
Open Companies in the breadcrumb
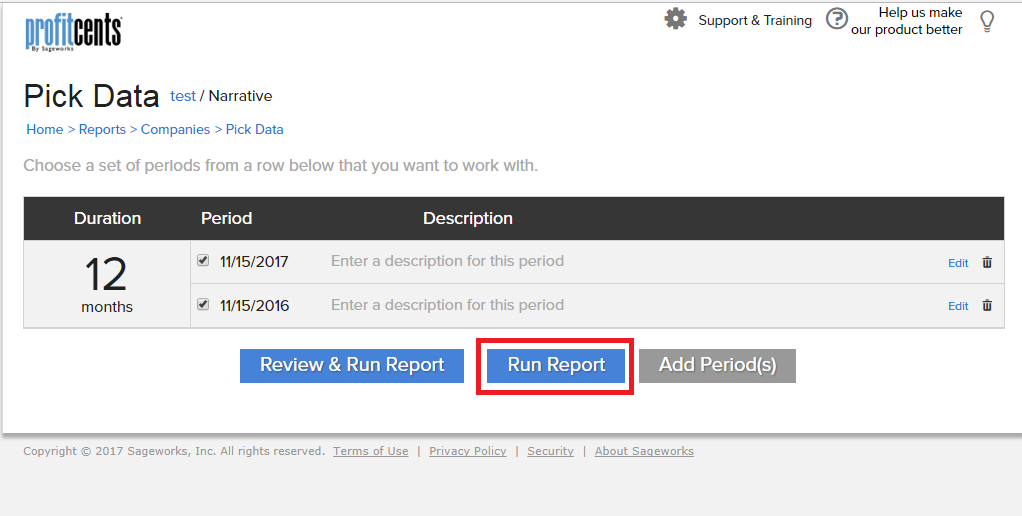click(x=175, y=129)
